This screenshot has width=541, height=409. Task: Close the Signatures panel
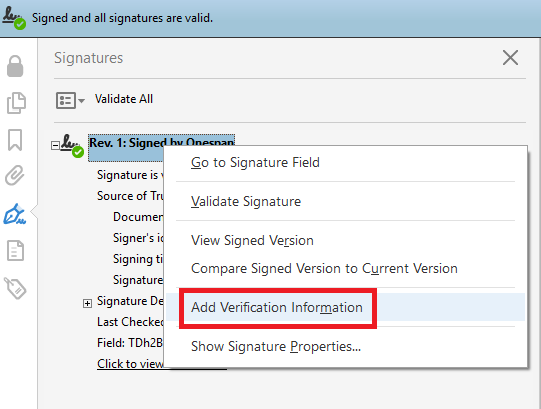coord(510,58)
